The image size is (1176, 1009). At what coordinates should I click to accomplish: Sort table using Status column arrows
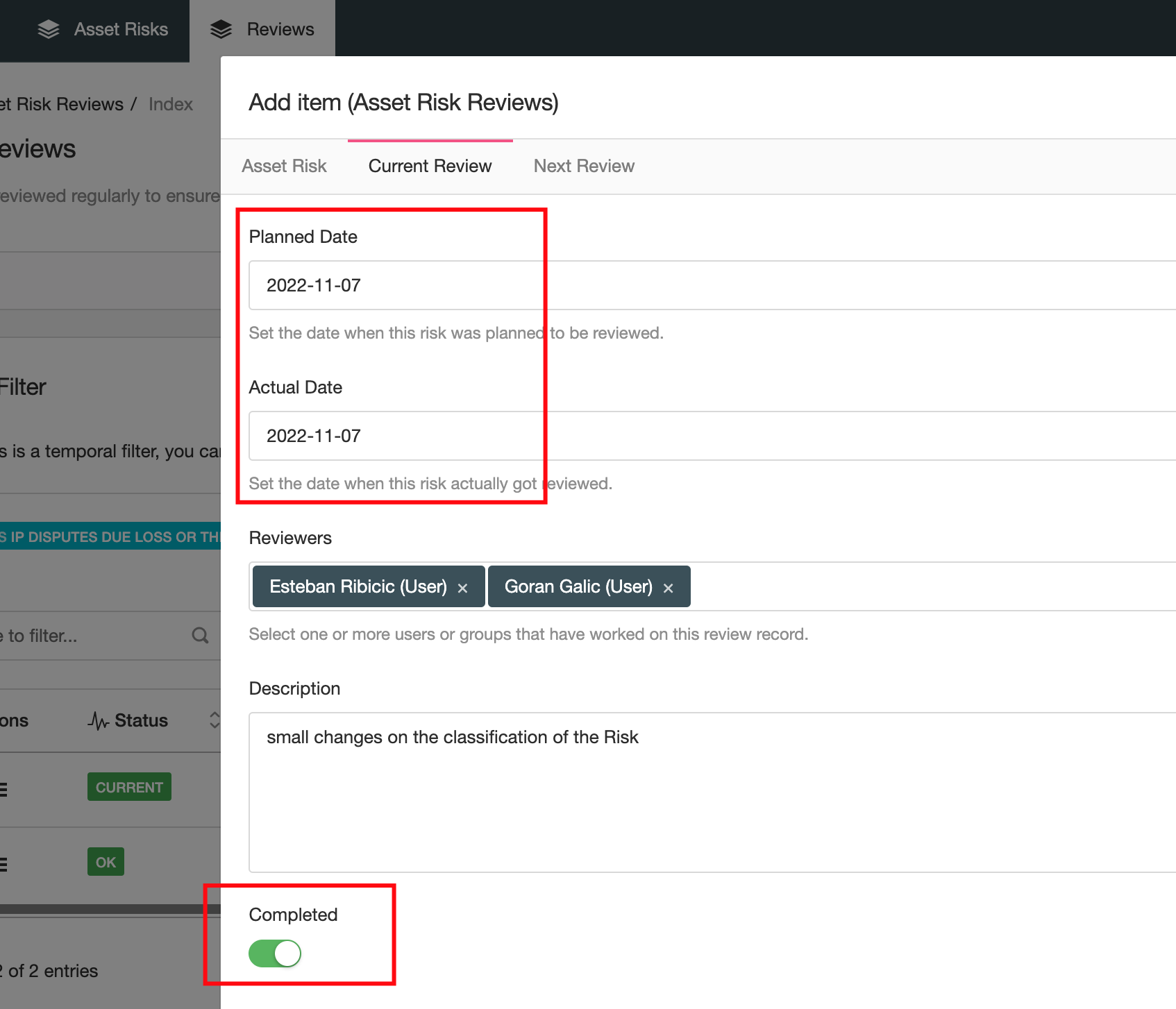[215, 720]
